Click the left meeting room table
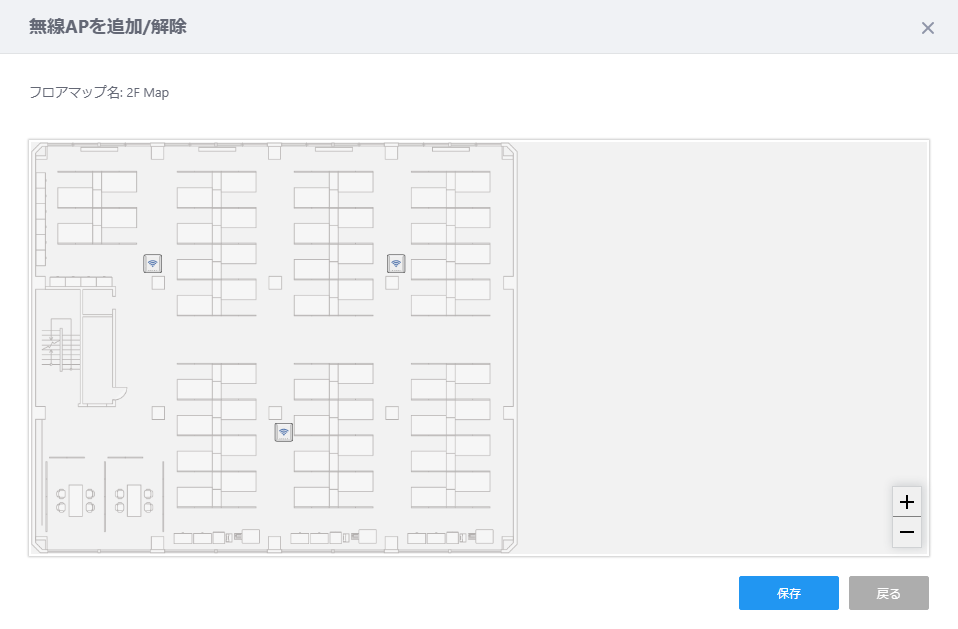The image size is (958, 629). coord(75,500)
